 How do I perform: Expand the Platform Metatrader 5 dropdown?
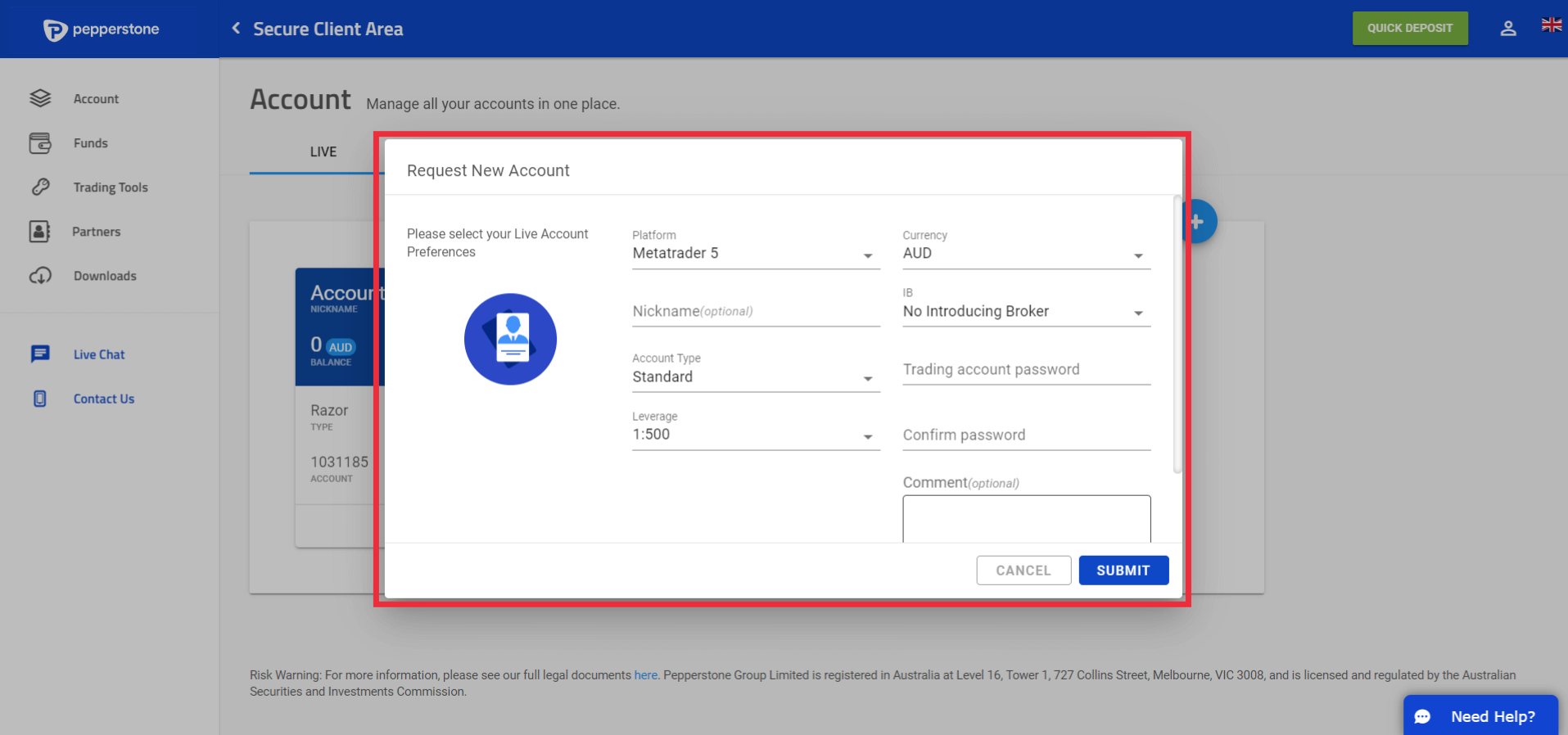[x=756, y=253]
